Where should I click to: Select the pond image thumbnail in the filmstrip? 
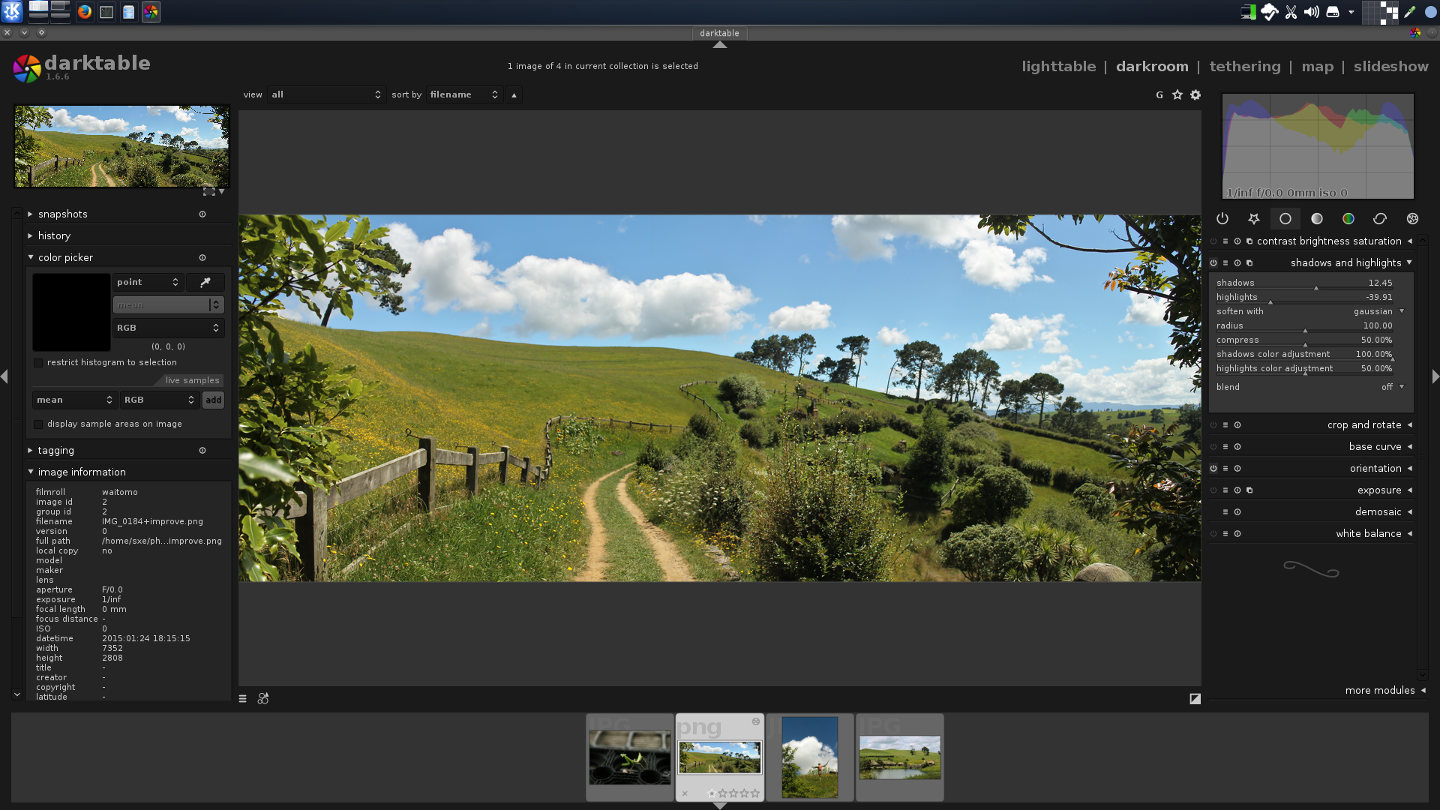[x=899, y=757]
